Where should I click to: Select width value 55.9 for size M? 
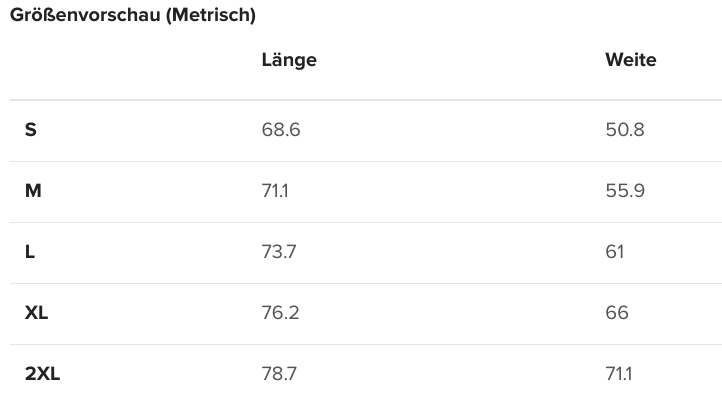[x=625, y=191]
